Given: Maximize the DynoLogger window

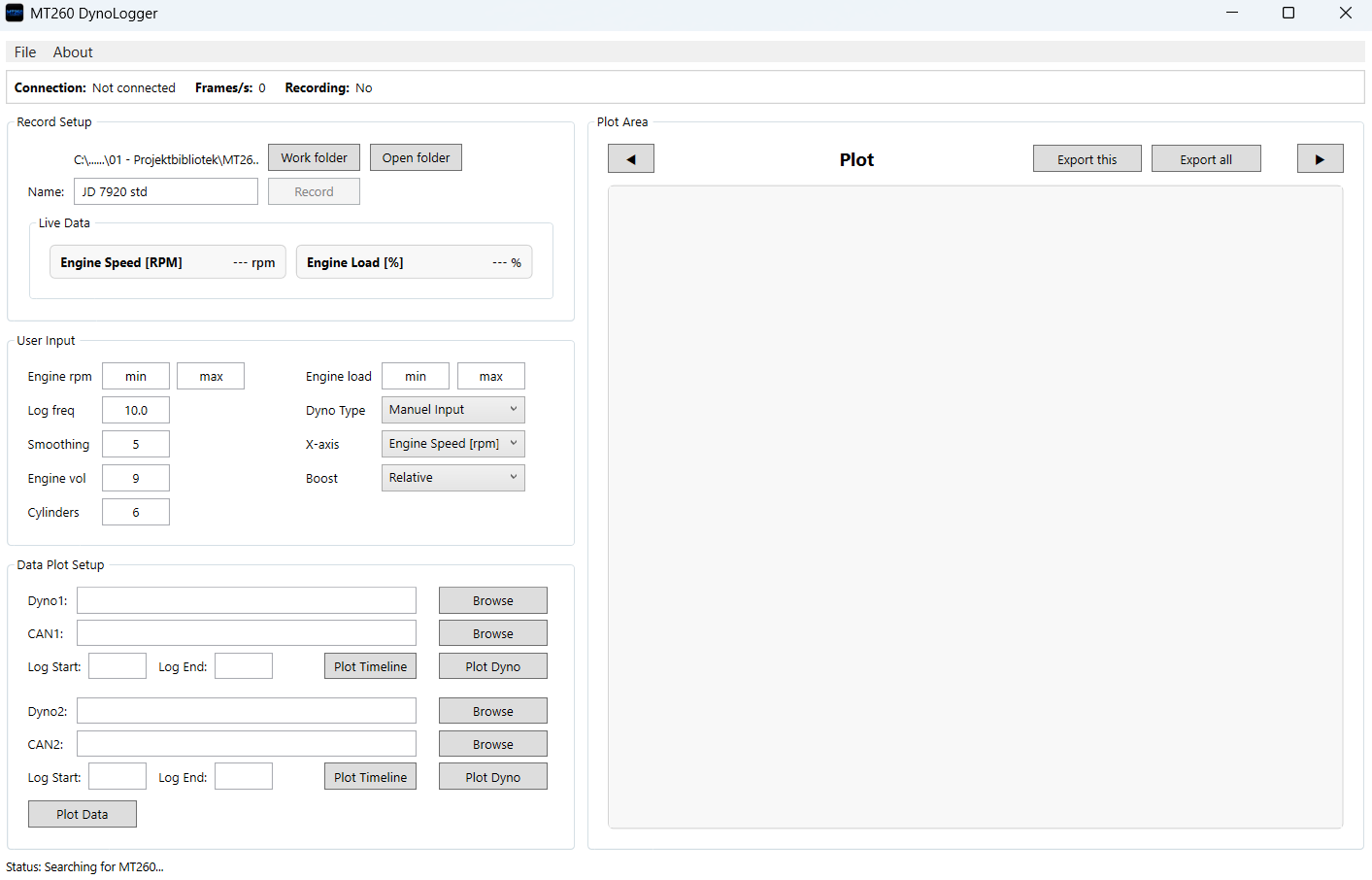Looking at the screenshot, I should tap(1288, 13).
